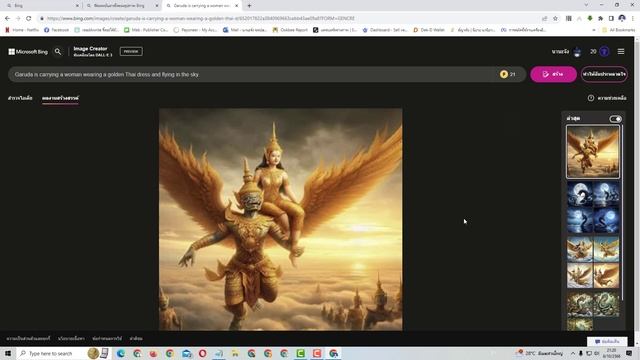Open the Opera icon in the taskbar
Viewport: 640px width, 360px height.
coord(202,353)
